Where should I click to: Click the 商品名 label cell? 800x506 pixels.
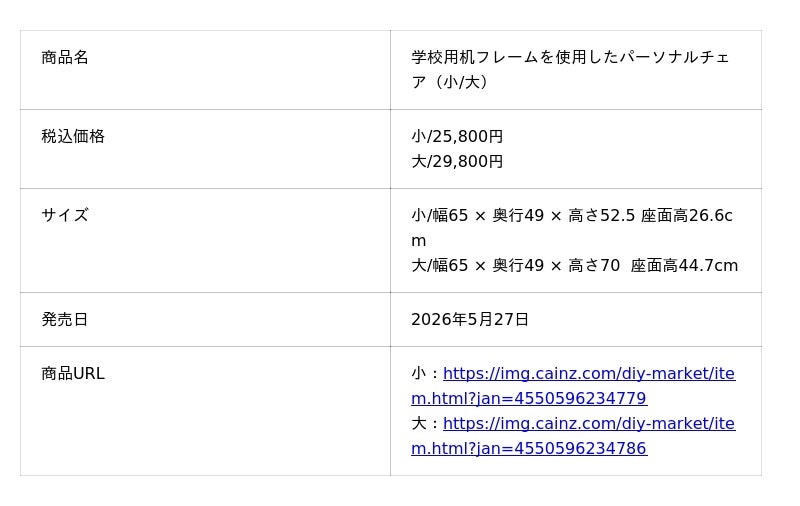[x=205, y=70]
